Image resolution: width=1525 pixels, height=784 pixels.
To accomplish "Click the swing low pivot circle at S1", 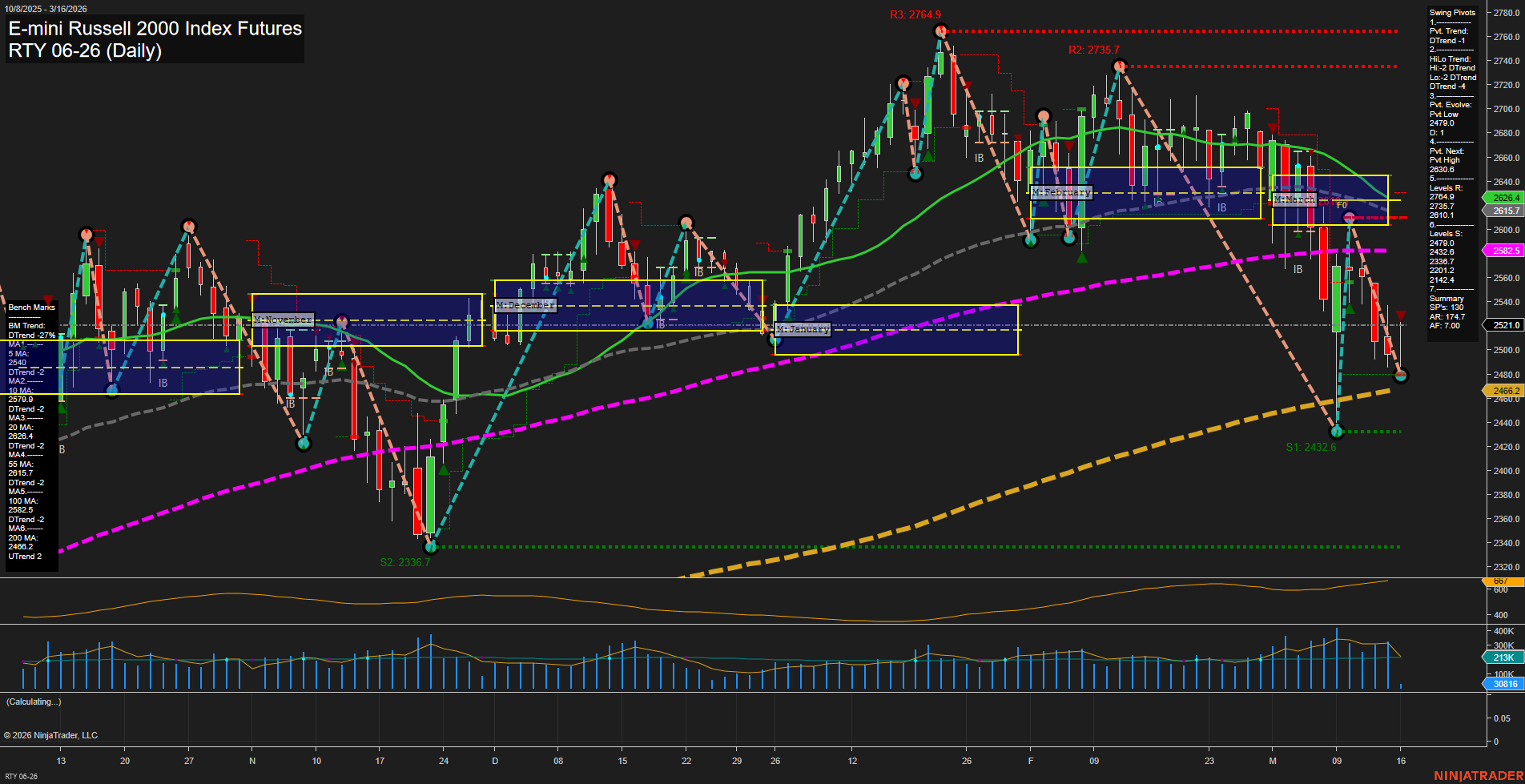I will tap(1336, 432).
